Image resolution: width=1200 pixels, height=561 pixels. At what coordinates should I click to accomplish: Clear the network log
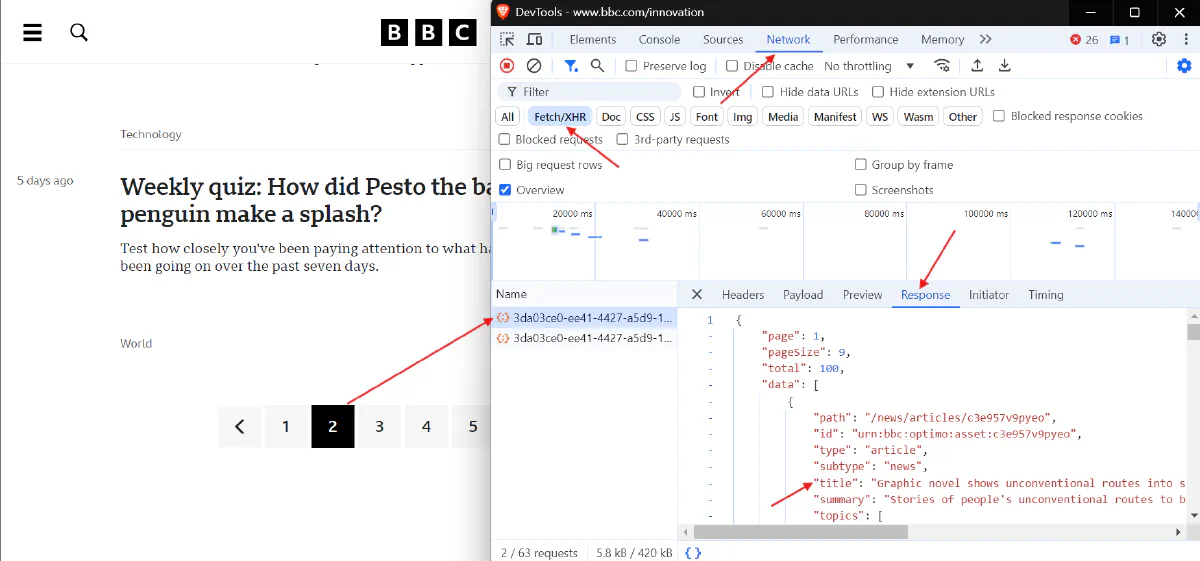[534, 66]
